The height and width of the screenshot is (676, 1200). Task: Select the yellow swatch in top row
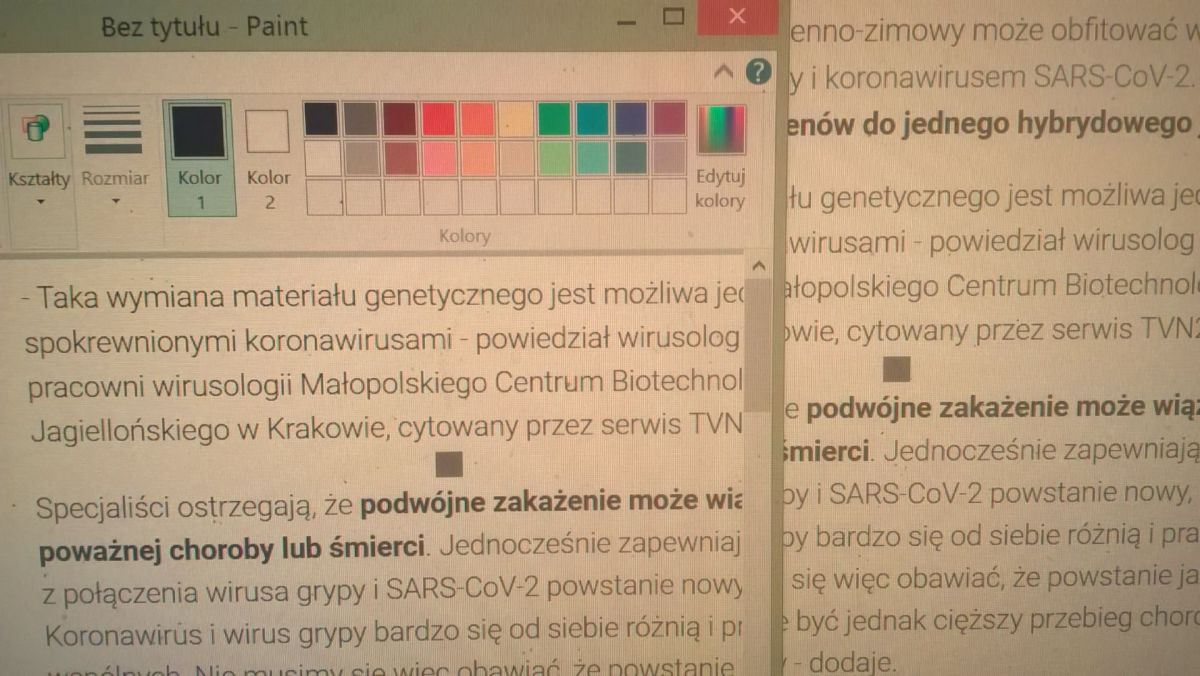(x=516, y=119)
